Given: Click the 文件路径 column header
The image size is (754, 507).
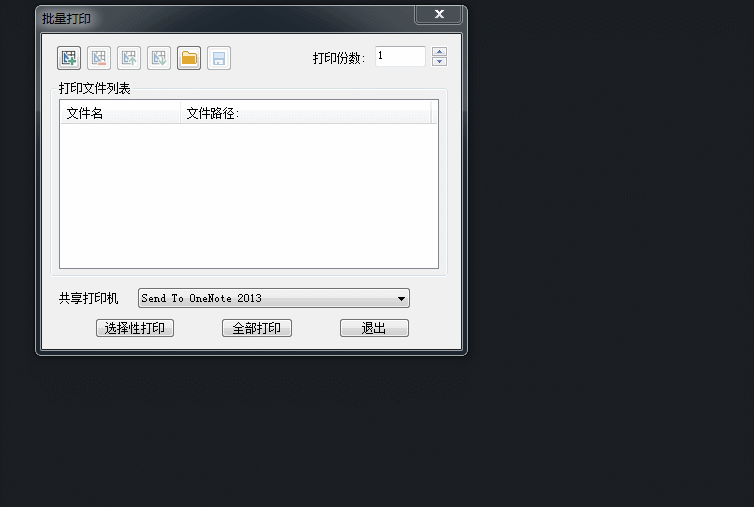Looking at the screenshot, I should (305, 113).
